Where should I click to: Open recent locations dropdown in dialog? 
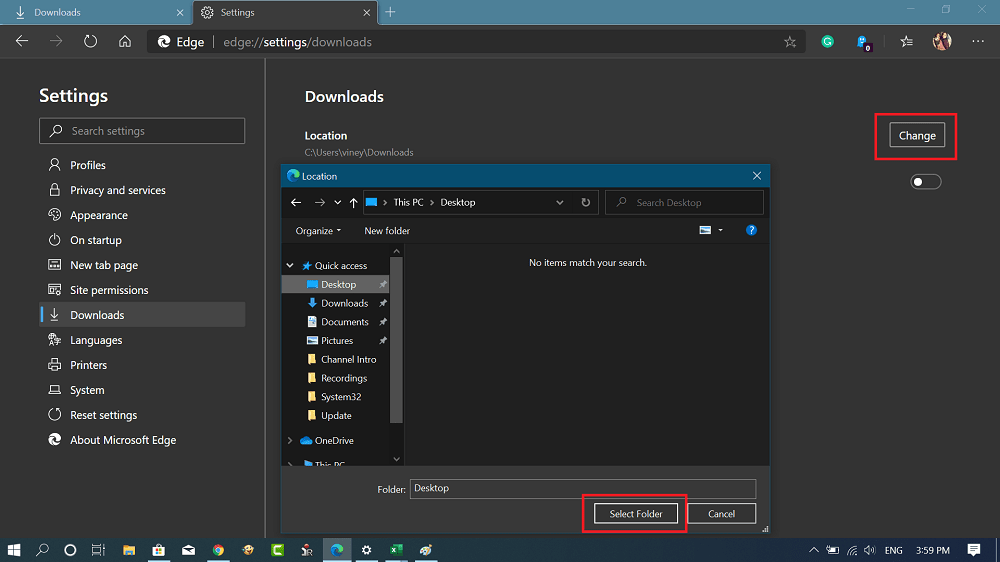click(337, 202)
